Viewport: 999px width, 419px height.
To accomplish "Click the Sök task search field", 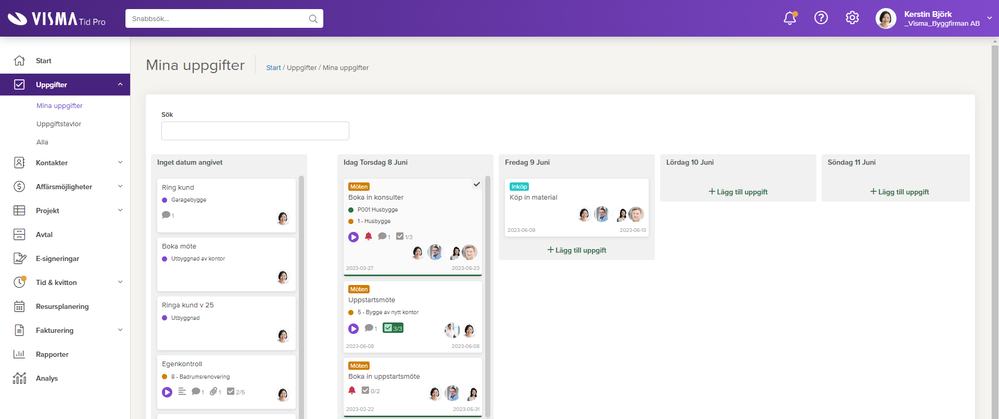I will 255,131.
